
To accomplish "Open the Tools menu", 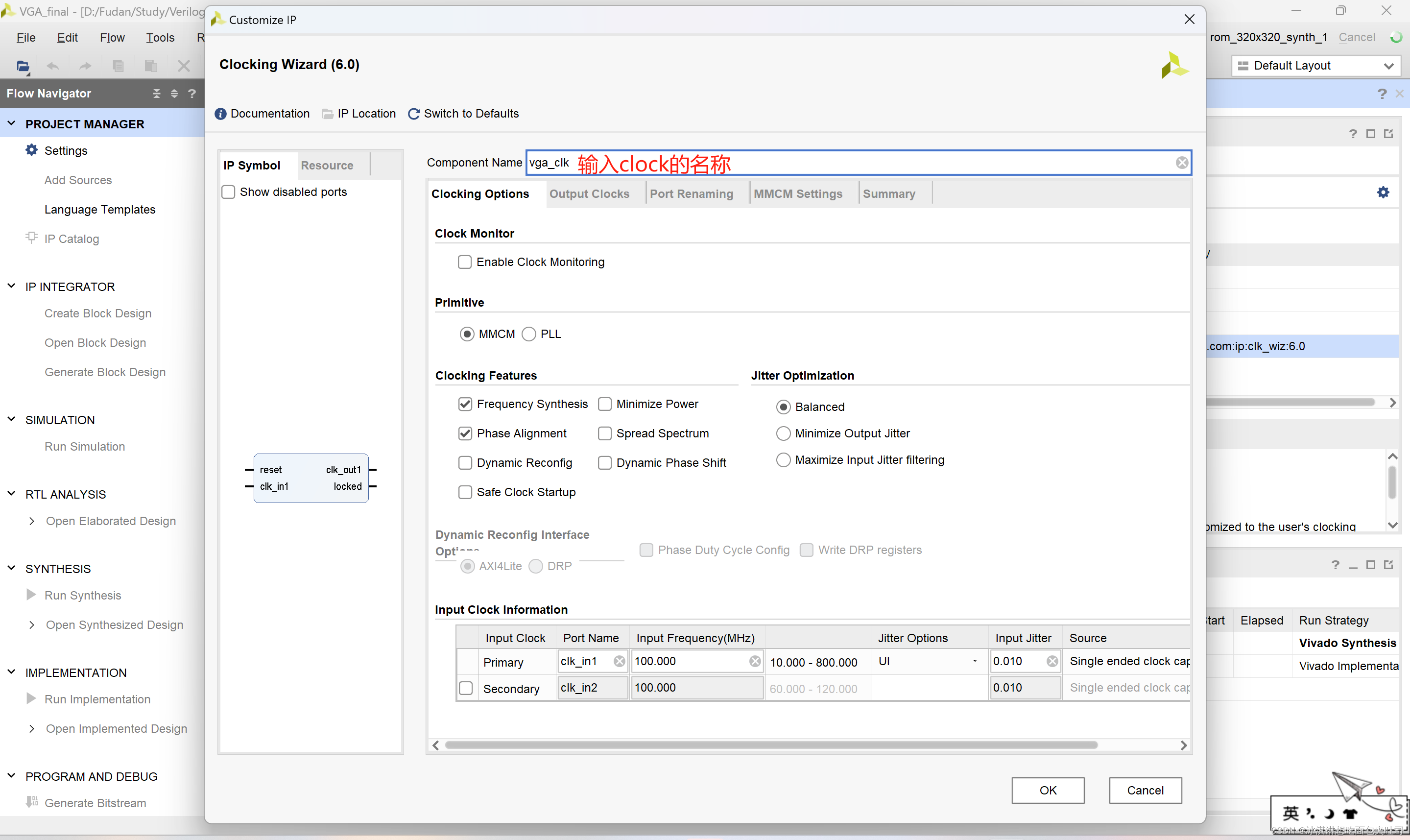I will click(160, 37).
